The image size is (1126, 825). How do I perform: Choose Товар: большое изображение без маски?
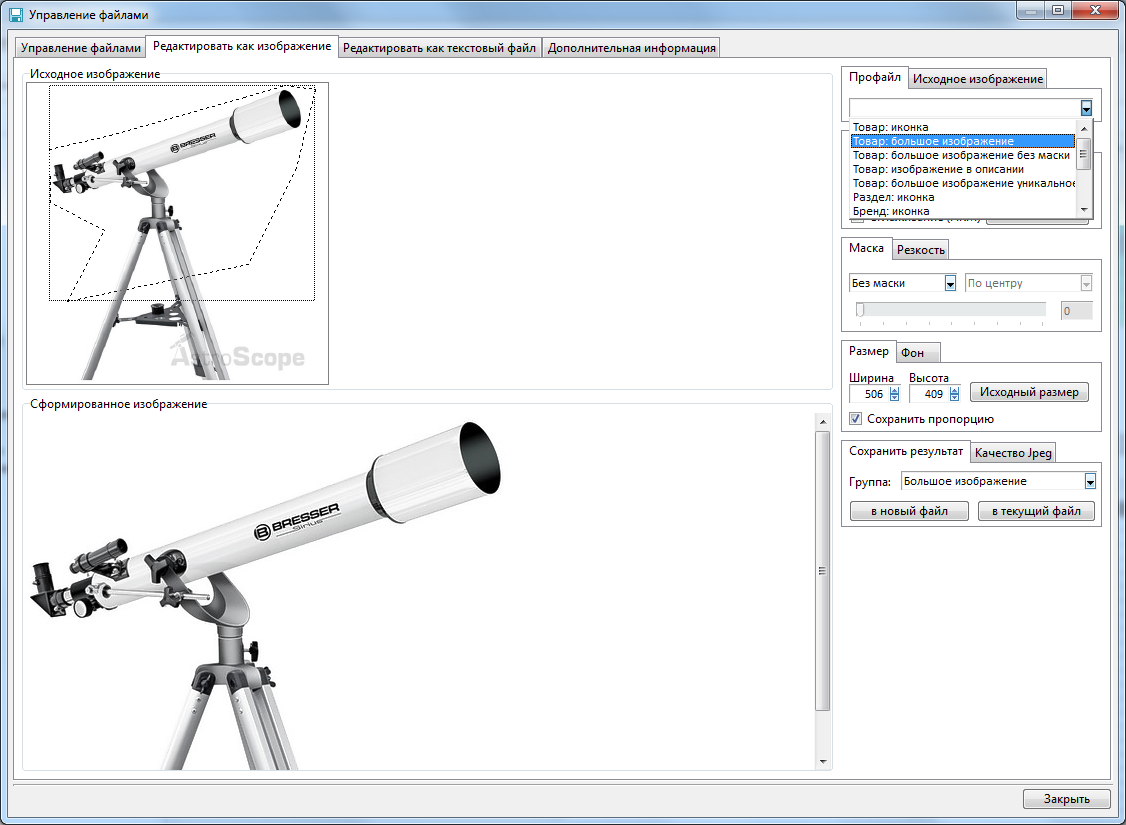[x=962, y=155]
